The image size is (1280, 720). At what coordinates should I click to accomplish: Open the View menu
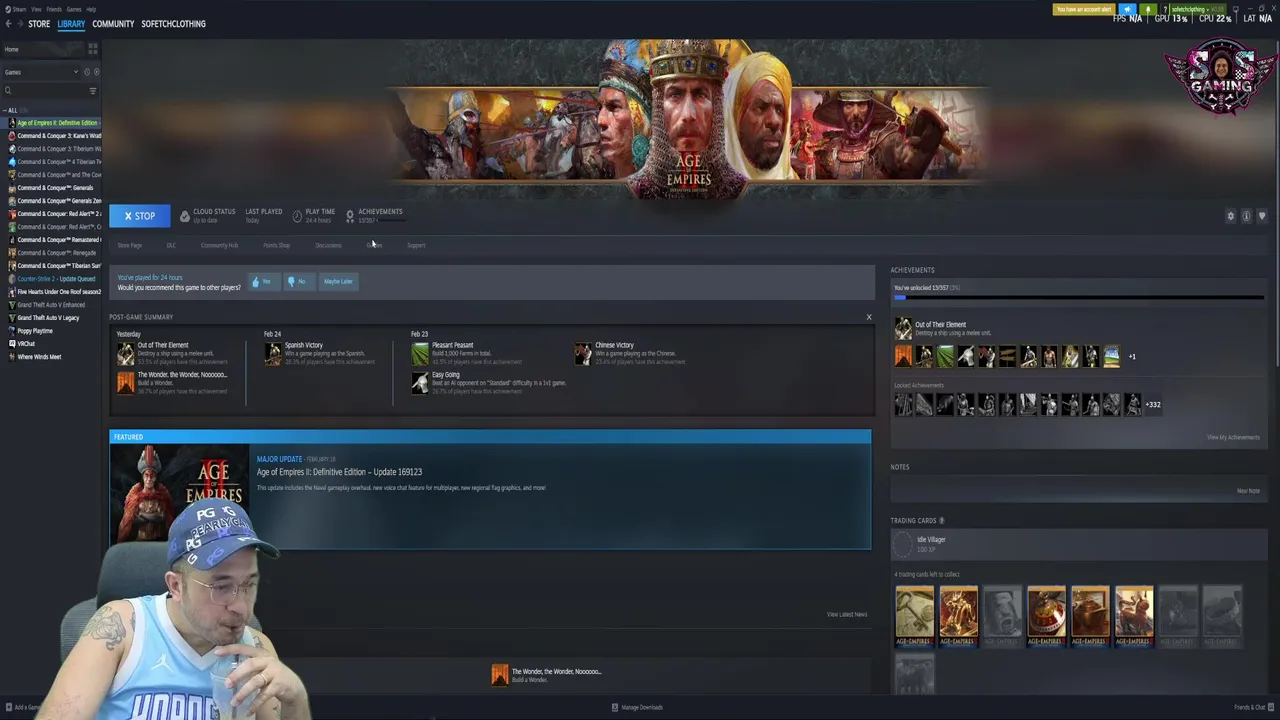(36, 9)
